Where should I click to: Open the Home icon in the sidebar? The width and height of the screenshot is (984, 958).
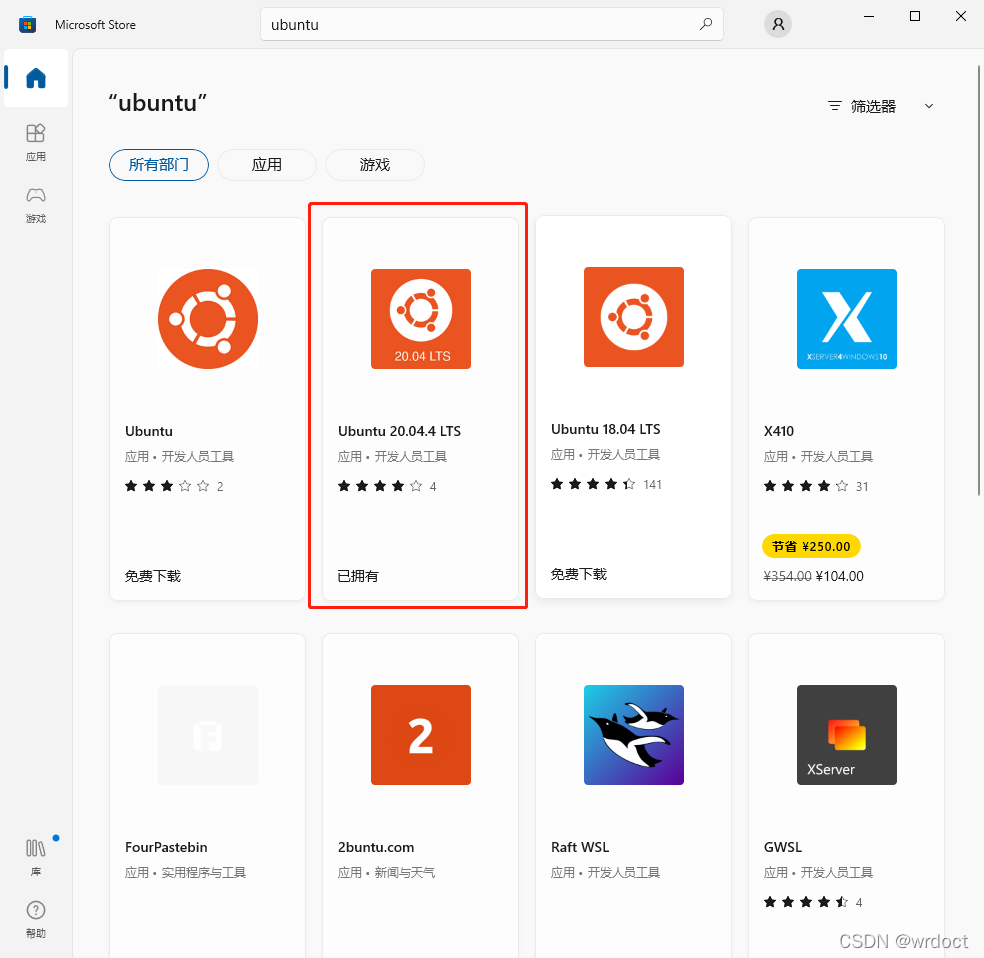35,79
